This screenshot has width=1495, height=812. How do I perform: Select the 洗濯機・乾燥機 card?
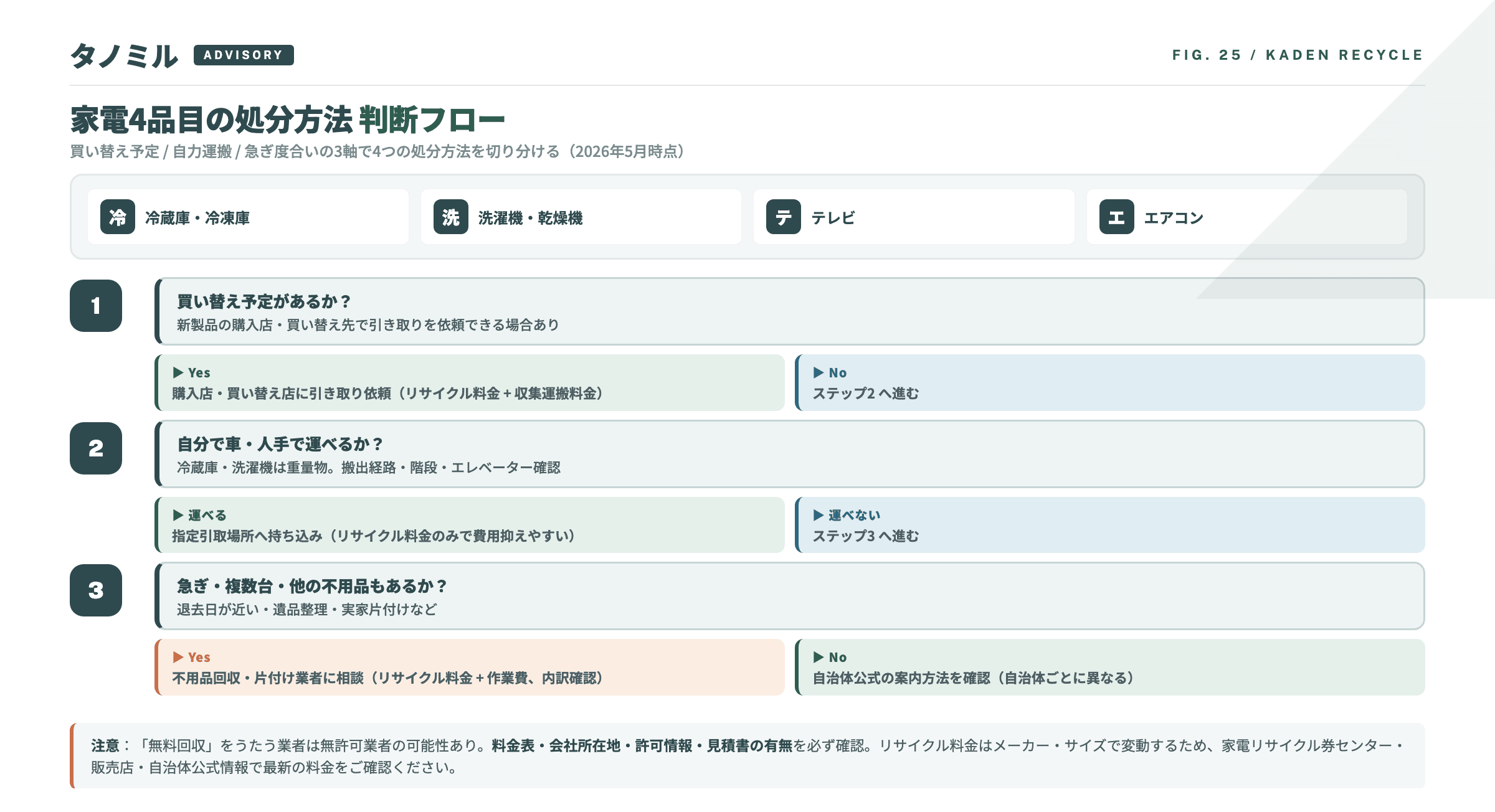(x=581, y=217)
